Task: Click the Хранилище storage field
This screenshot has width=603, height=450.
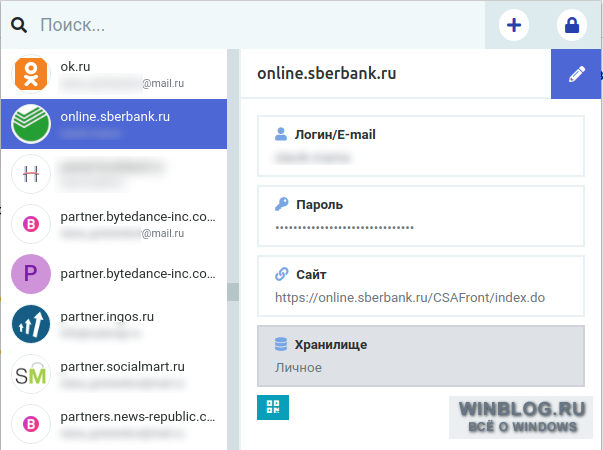Action: [x=421, y=356]
